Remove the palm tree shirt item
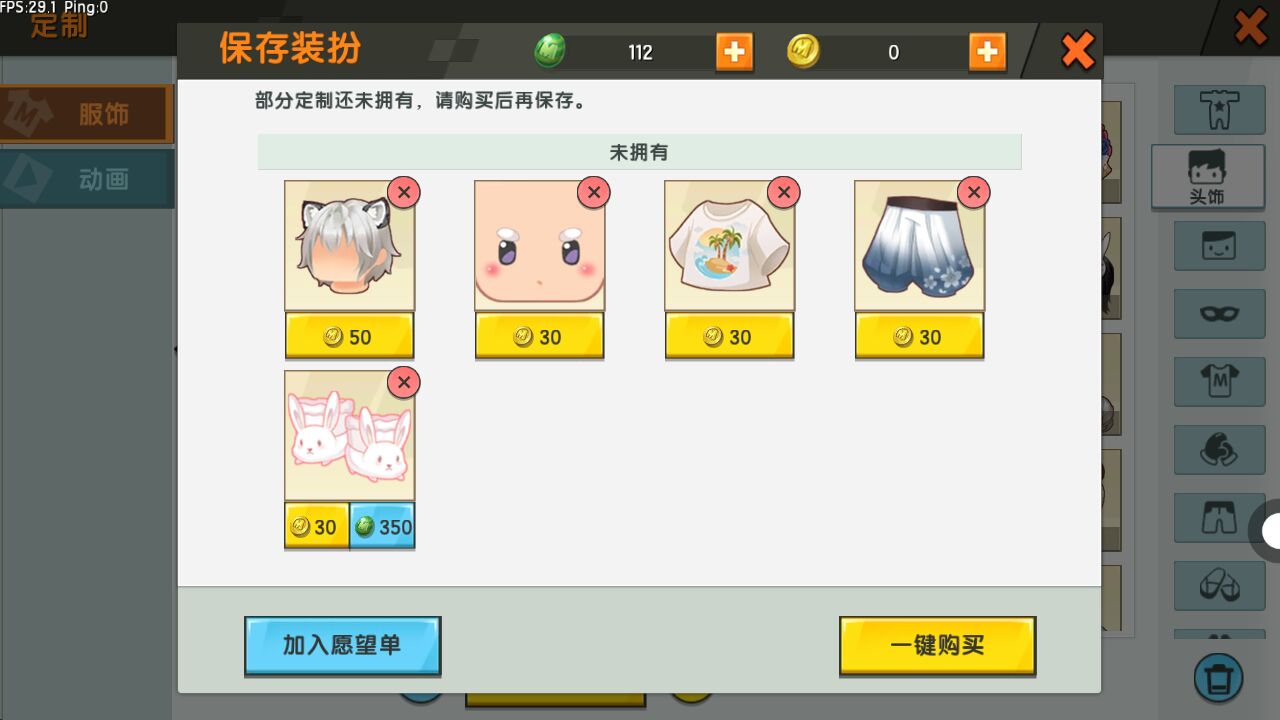 tap(783, 192)
